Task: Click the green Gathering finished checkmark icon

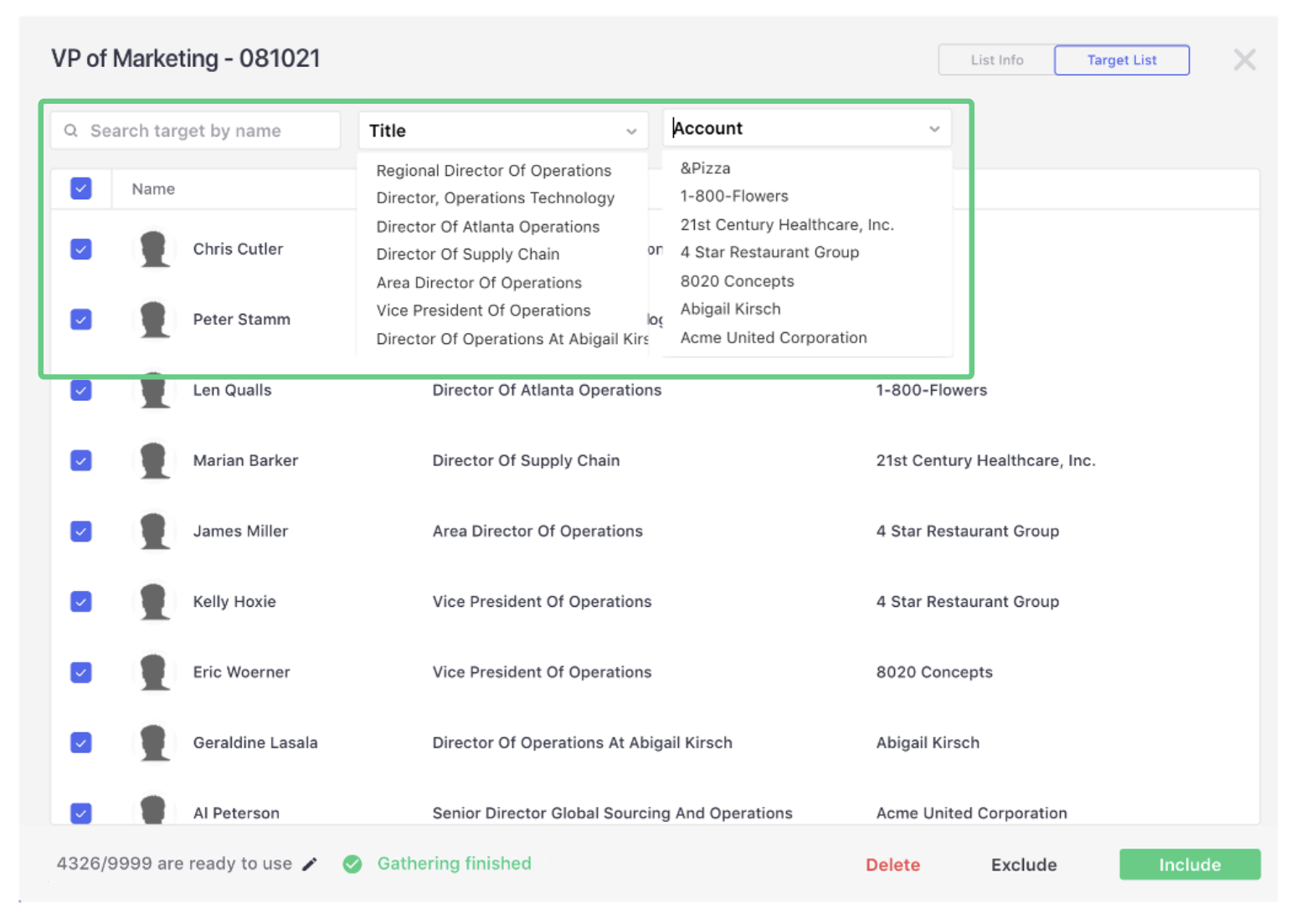Action: pyautogui.click(x=352, y=864)
